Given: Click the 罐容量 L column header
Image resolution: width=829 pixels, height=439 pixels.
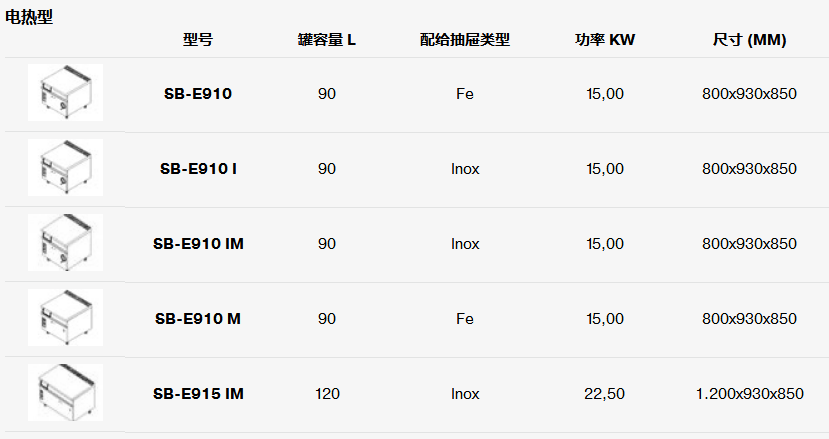Looking at the screenshot, I should tap(327, 40).
